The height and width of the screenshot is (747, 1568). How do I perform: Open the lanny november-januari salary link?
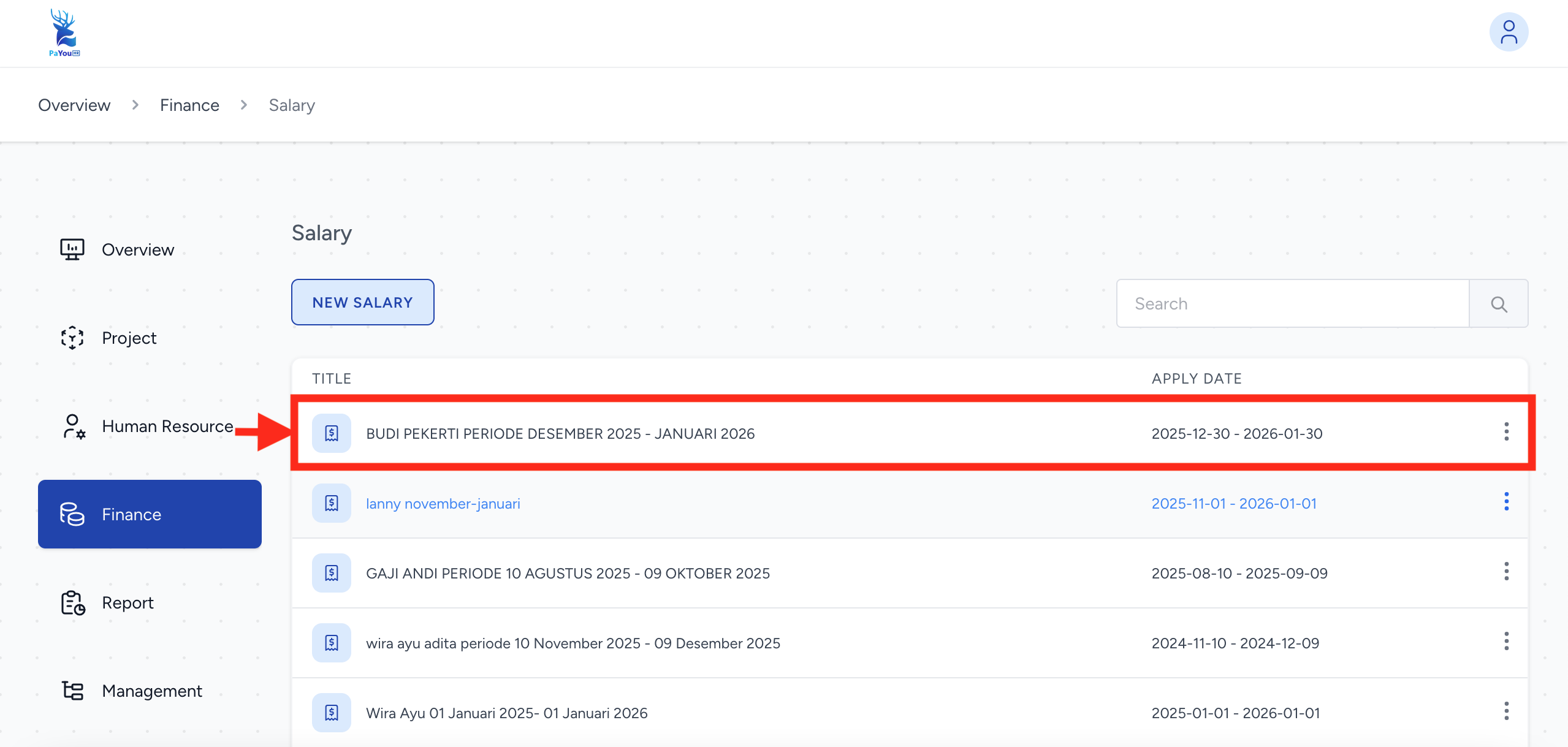click(443, 504)
